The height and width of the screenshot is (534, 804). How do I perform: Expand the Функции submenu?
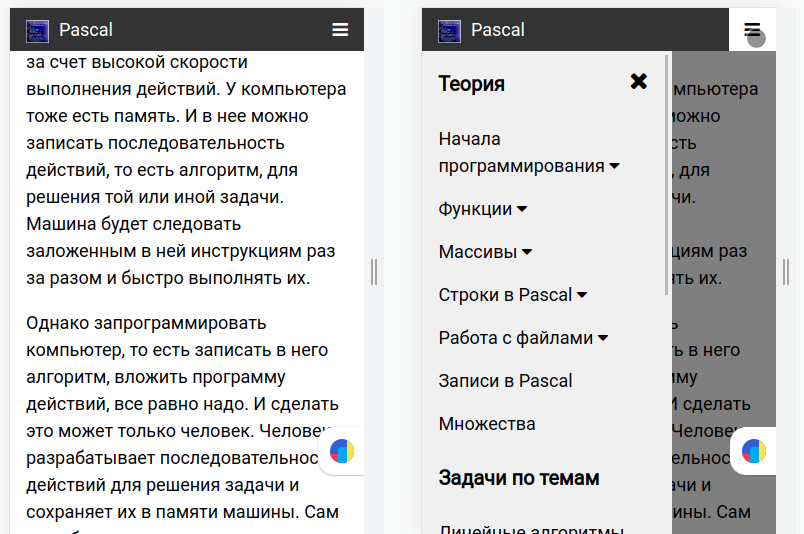coord(483,209)
